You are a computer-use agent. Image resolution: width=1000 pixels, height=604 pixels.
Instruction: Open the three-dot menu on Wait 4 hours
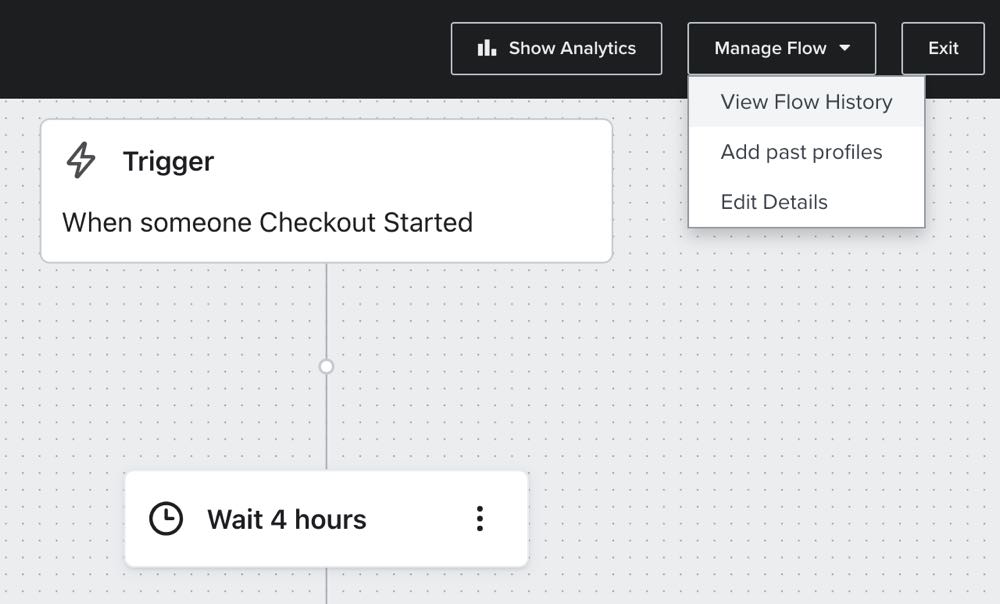click(480, 519)
